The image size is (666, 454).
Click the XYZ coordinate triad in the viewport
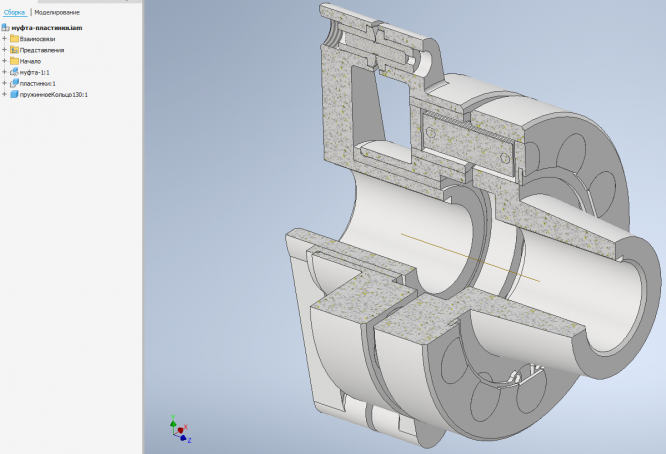coord(180,430)
